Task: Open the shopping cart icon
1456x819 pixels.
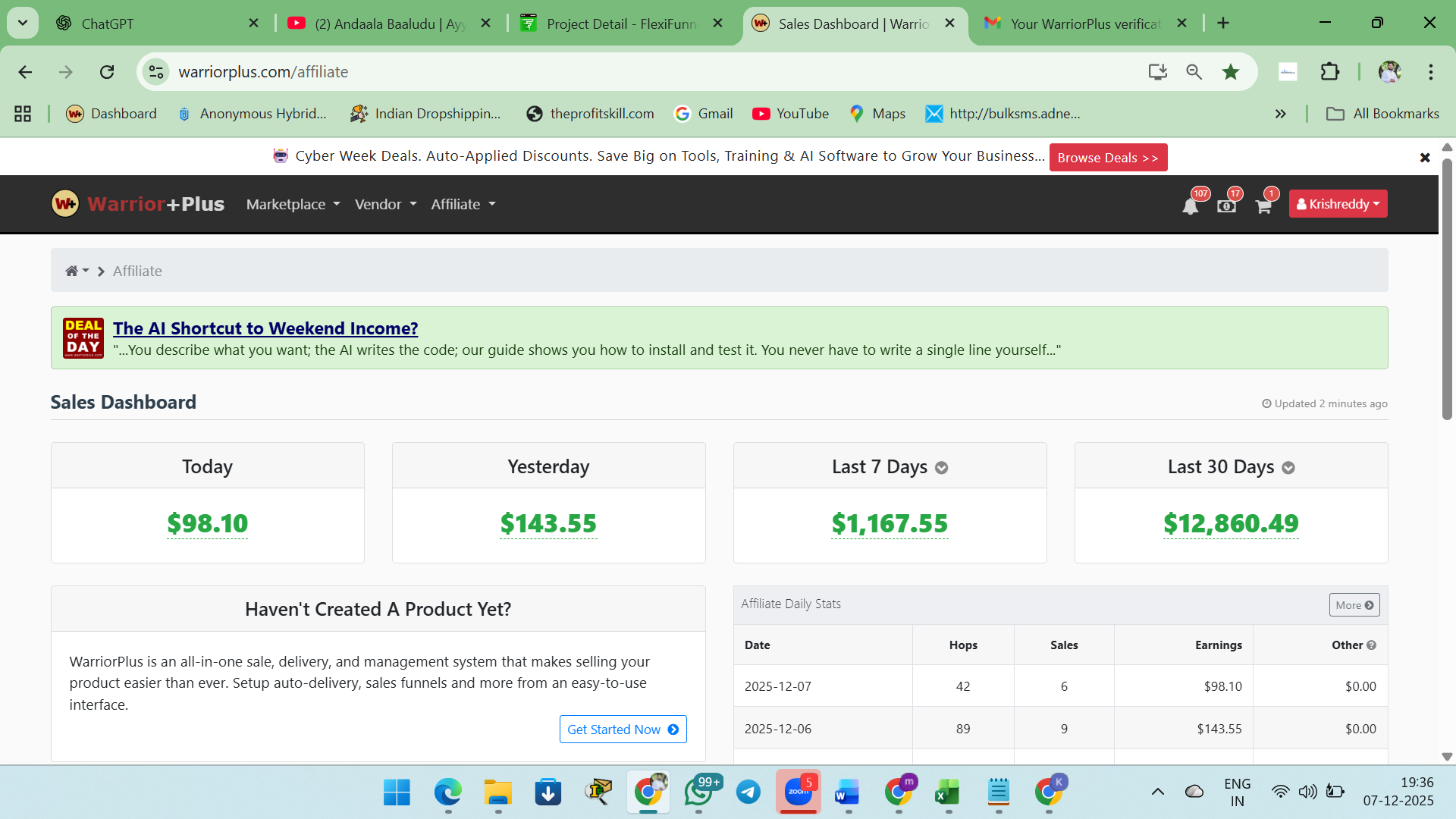Action: click(1263, 206)
